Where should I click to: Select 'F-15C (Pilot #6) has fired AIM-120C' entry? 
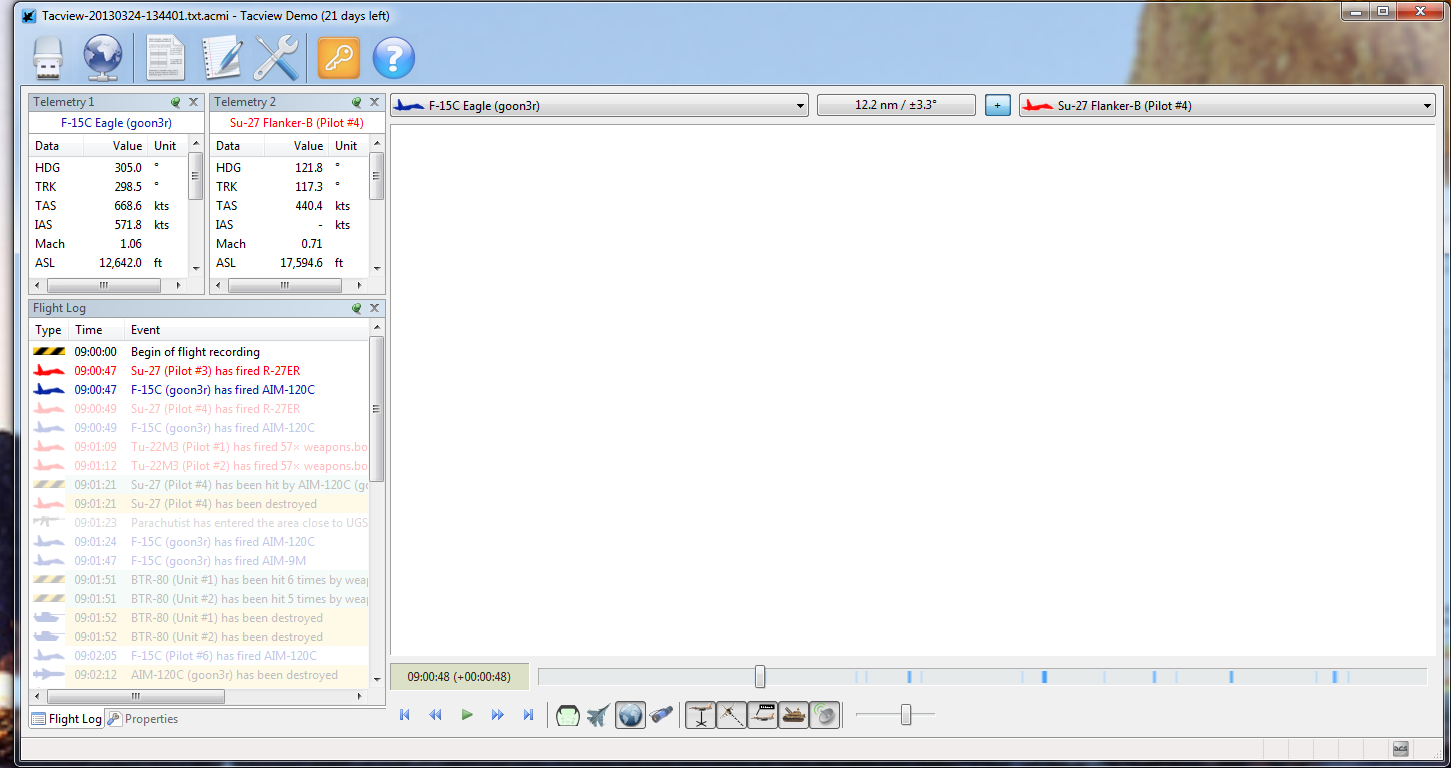click(199, 656)
